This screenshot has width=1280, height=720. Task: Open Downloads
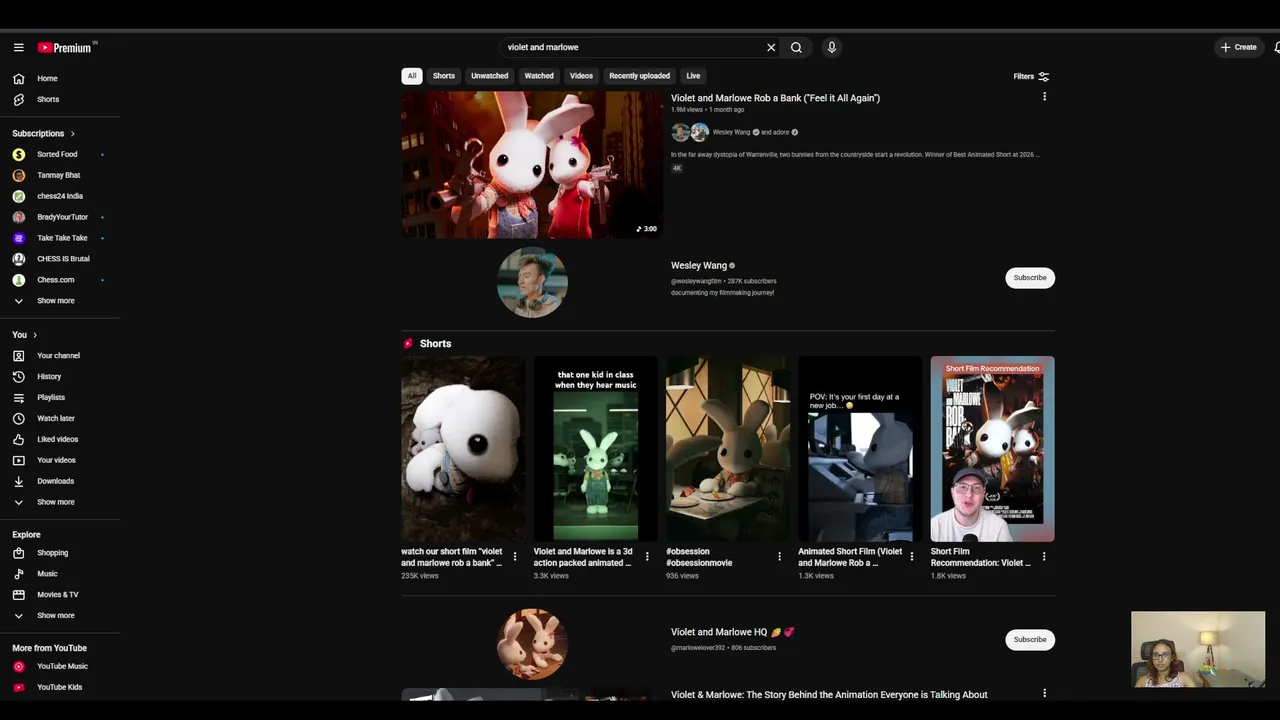click(x=60, y=481)
